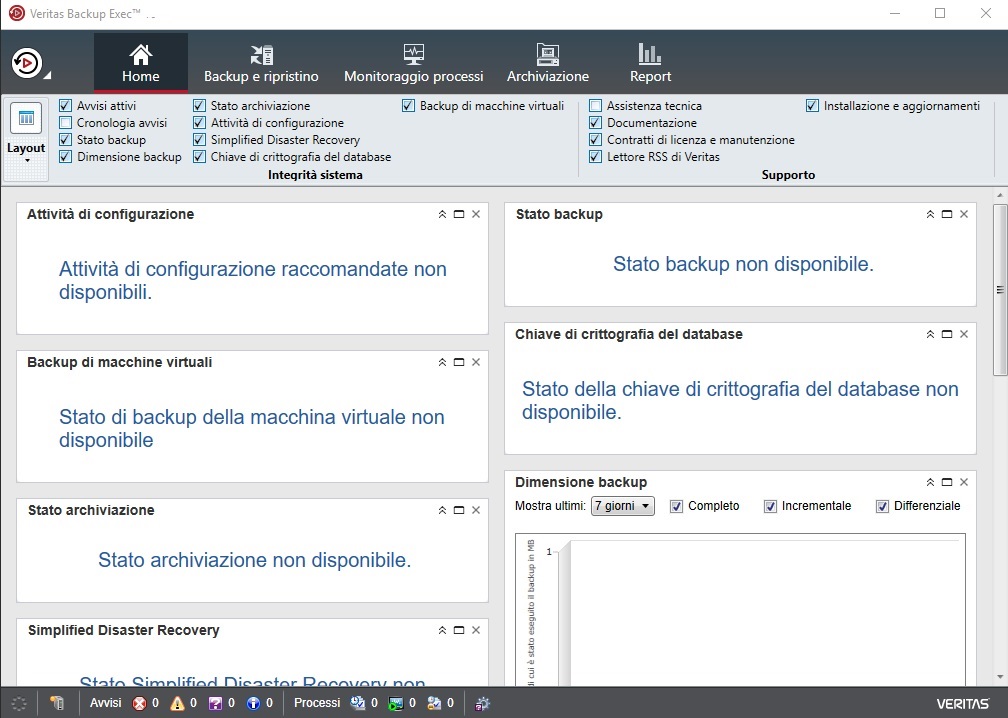The height and width of the screenshot is (718, 1008).
Task: Uncheck Installazione e aggiornamenti checkbox
Action: (813, 105)
